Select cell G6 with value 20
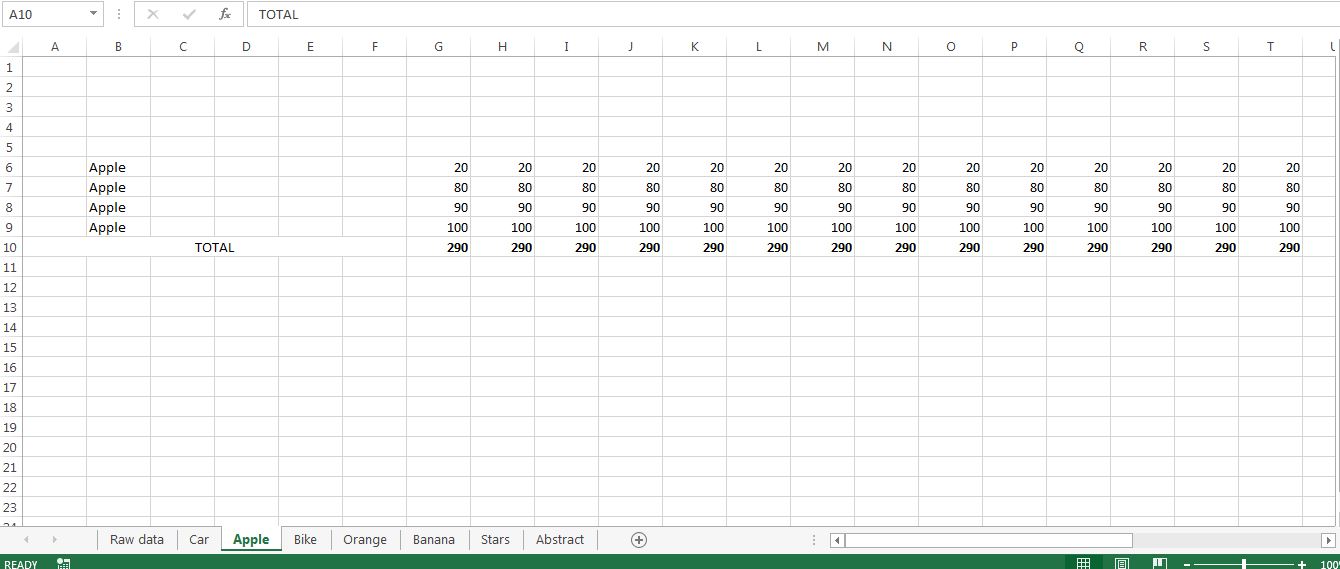Image resolution: width=1340 pixels, height=569 pixels. click(438, 167)
